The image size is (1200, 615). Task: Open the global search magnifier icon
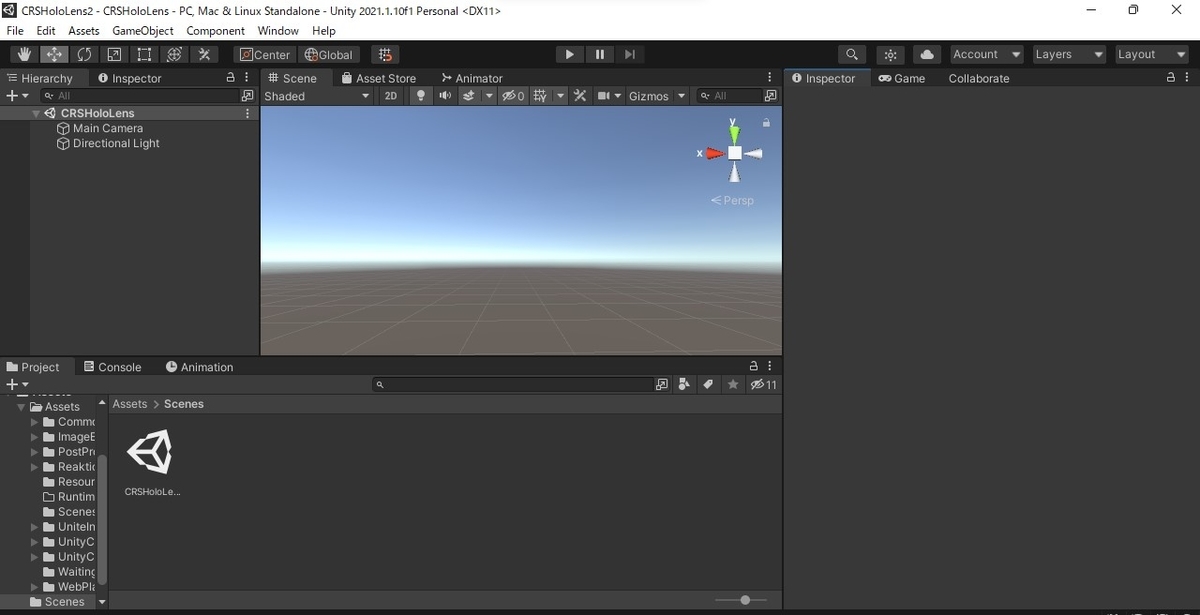[x=851, y=54]
